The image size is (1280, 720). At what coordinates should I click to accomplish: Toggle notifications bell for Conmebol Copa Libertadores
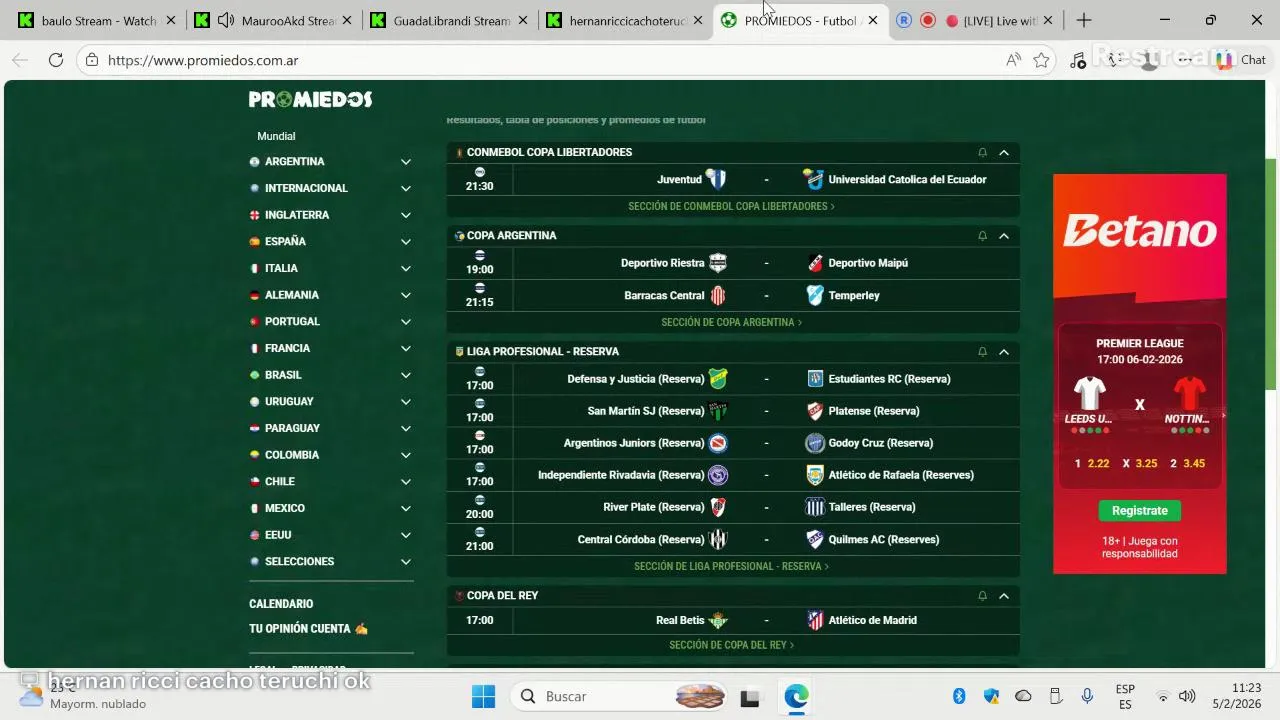tap(982, 152)
